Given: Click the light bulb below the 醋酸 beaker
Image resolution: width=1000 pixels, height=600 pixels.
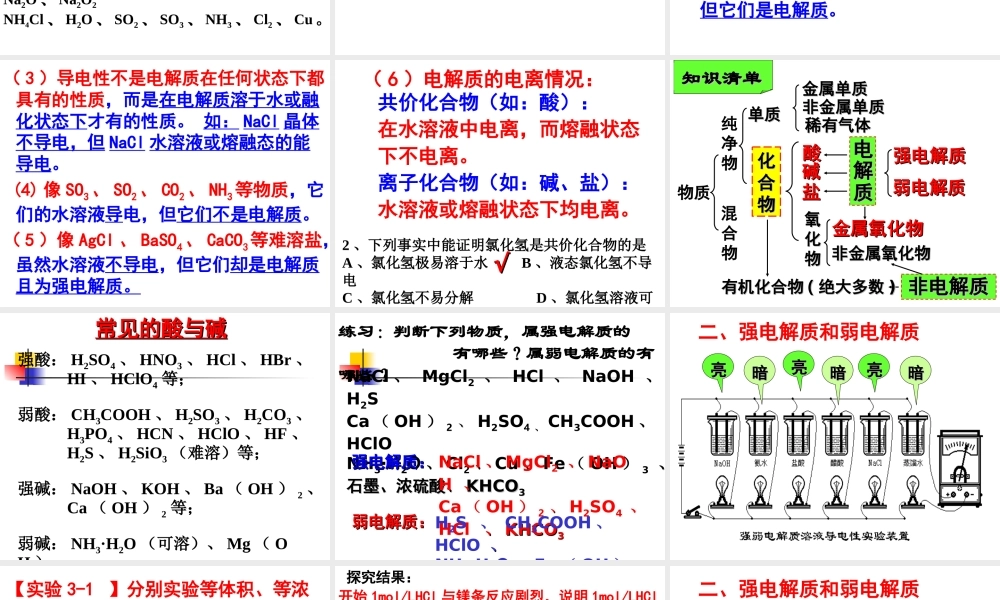Looking at the screenshot, I should pyautogui.click(x=837, y=491).
